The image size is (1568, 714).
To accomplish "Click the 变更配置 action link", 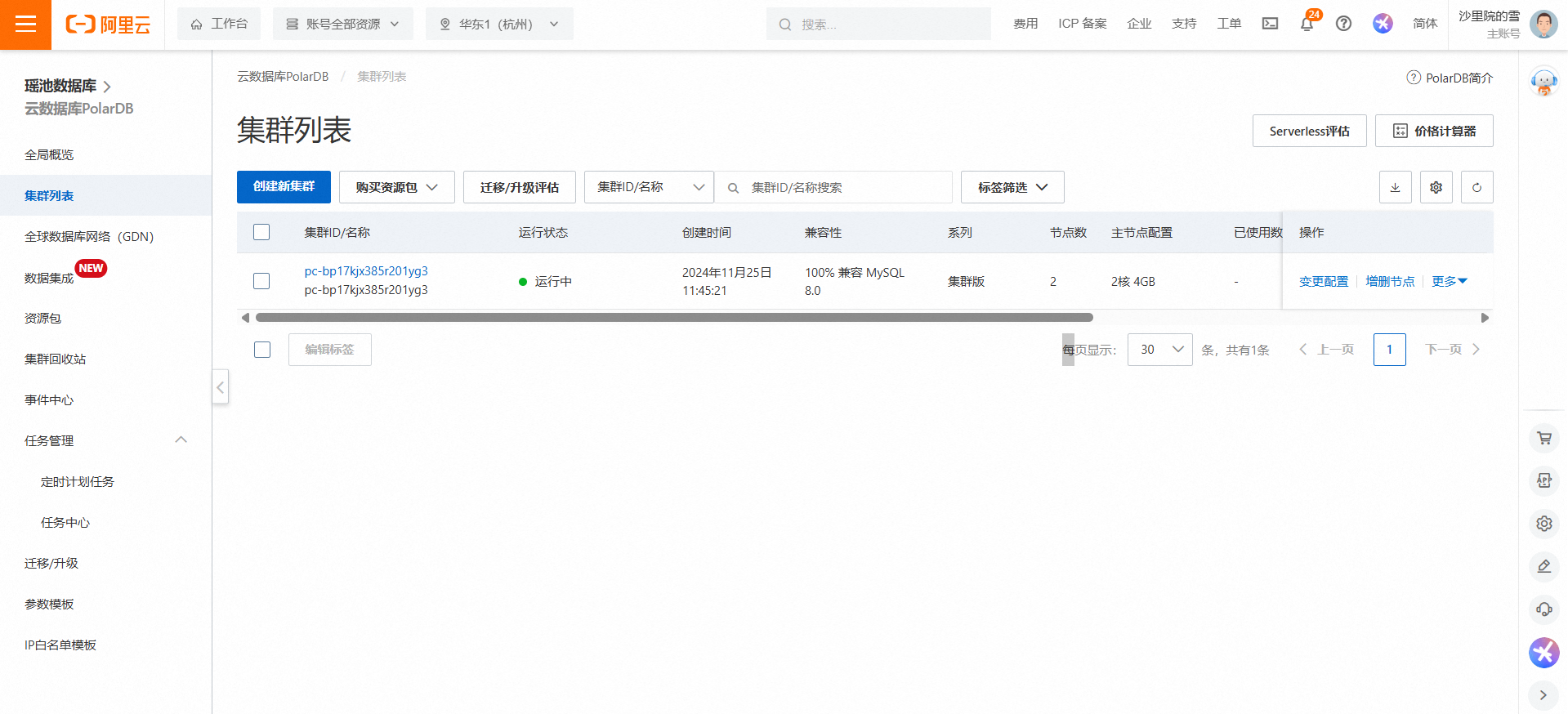I will 1324,281.
